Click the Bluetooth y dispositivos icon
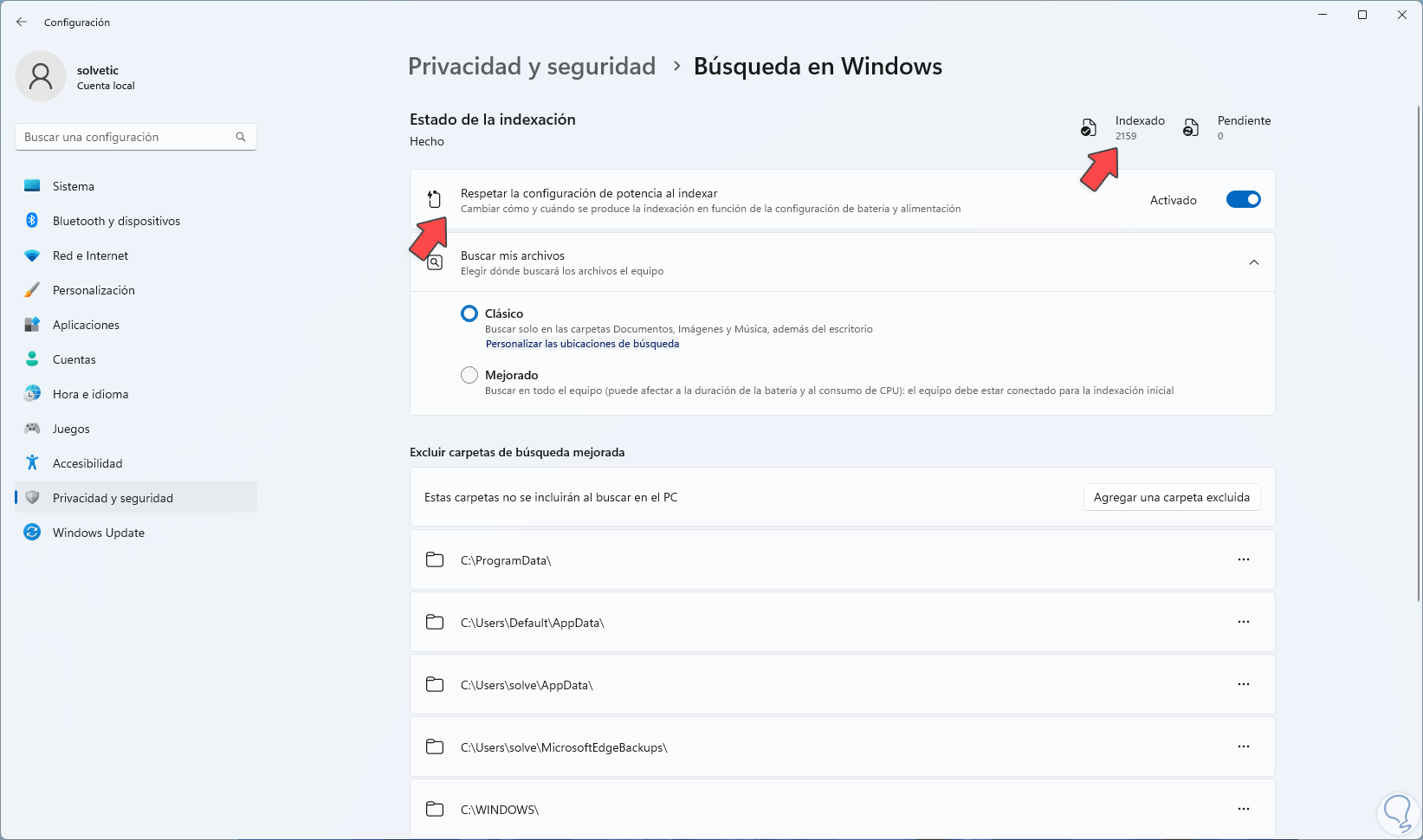Image resolution: width=1423 pixels, height=840 pixels. click(x=32, y=221)
